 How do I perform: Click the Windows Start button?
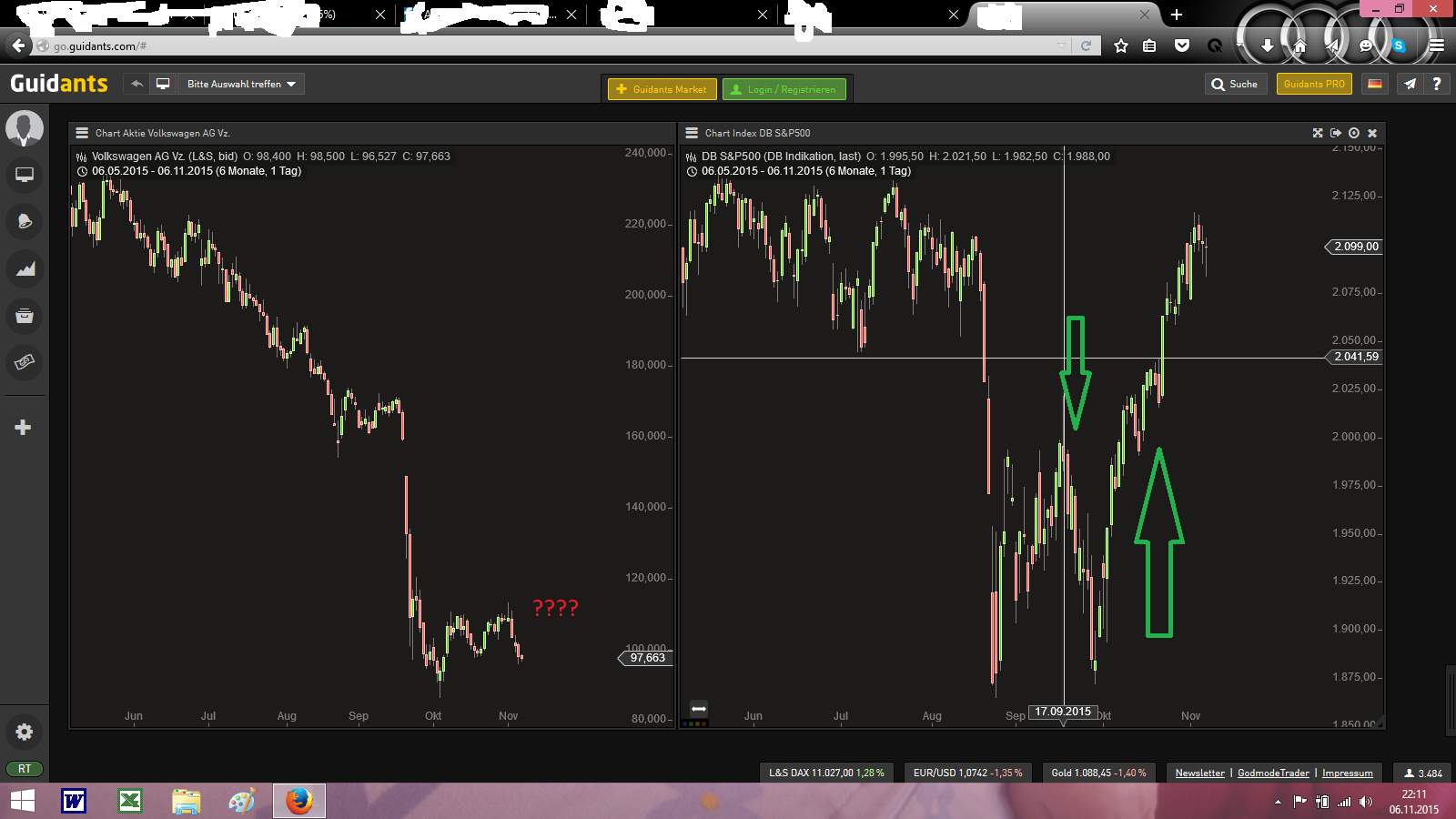pos(22,801)
